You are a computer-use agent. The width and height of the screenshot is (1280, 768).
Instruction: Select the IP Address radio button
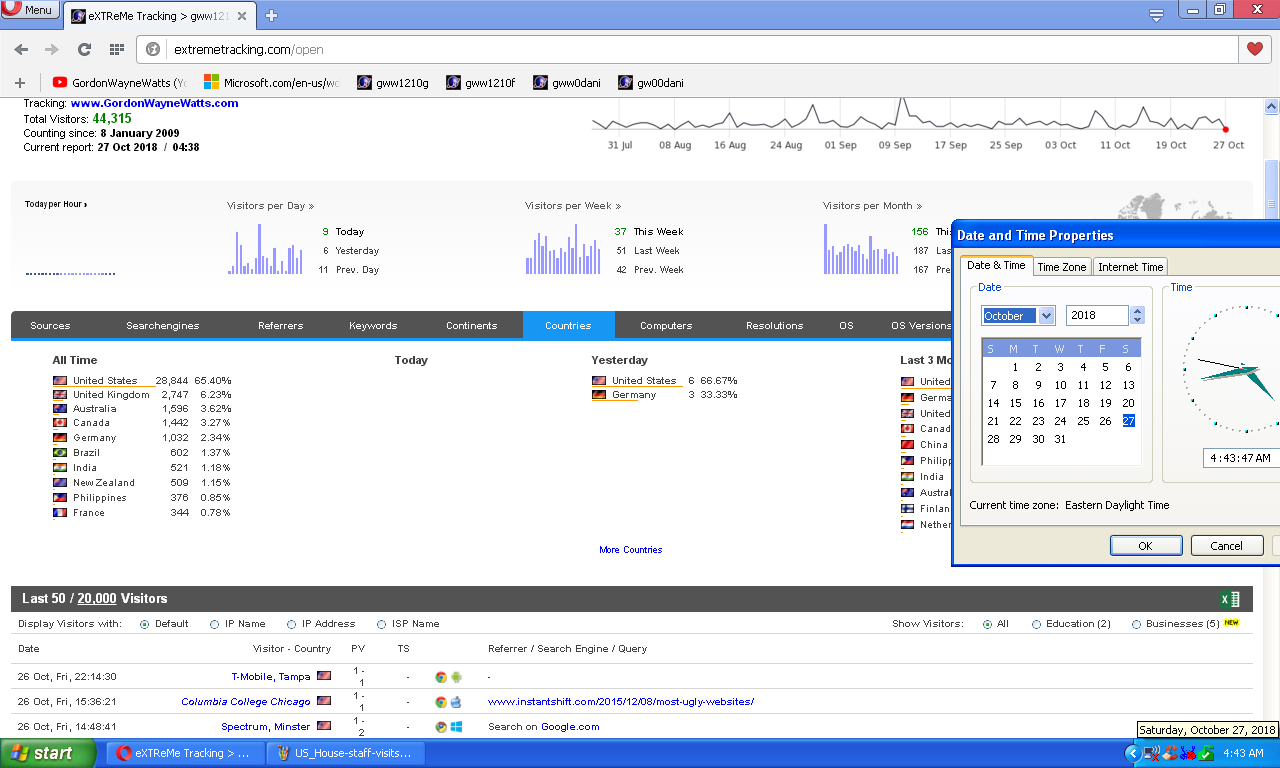[292, 624]
